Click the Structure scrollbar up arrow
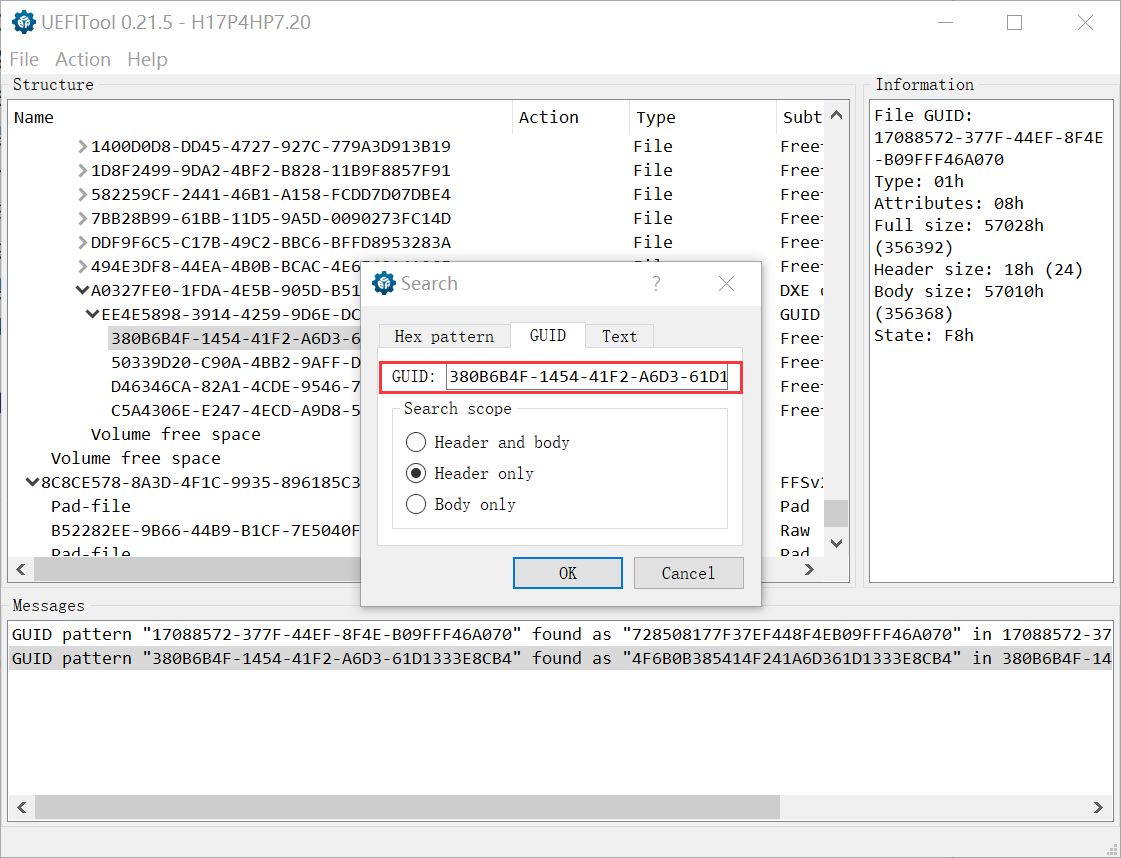The height and width of the screenshot is (858, 1121). click(836, 114)
